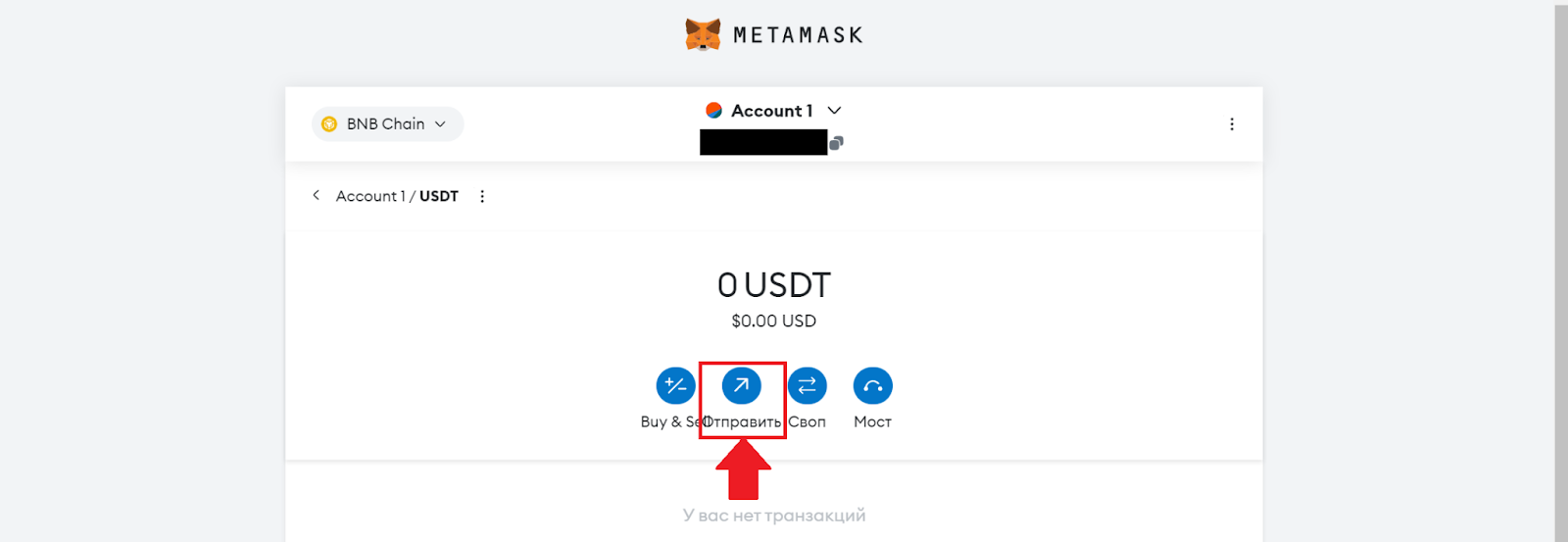Image resolution: width=1568 pixels, height=542 pixels.
Task: Click the Своп swap arrows icon
Action: 808,385
